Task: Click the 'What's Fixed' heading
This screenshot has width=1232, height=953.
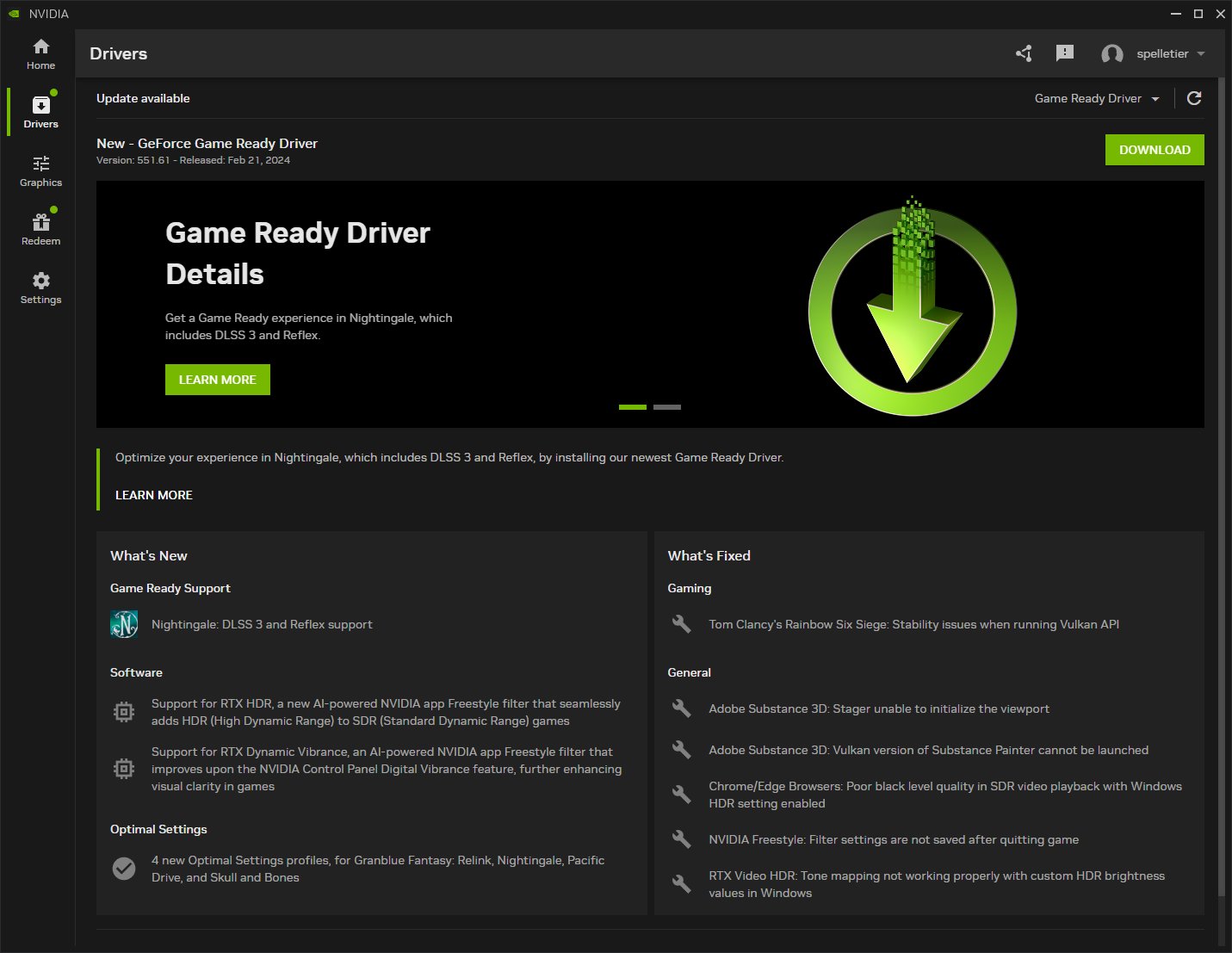Action: click(x=709, y=556)
